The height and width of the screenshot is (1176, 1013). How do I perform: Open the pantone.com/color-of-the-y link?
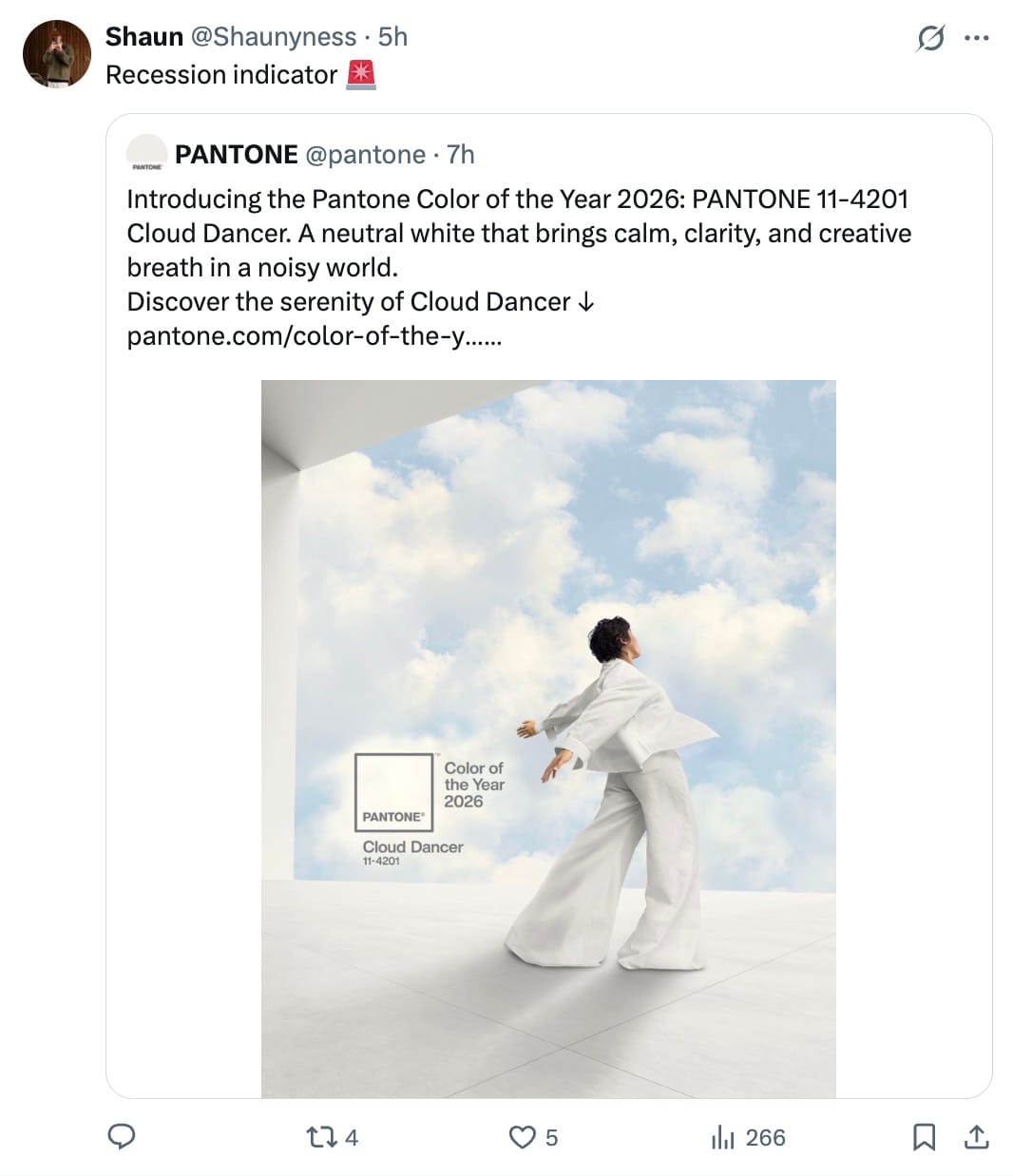tap(315, 335)
